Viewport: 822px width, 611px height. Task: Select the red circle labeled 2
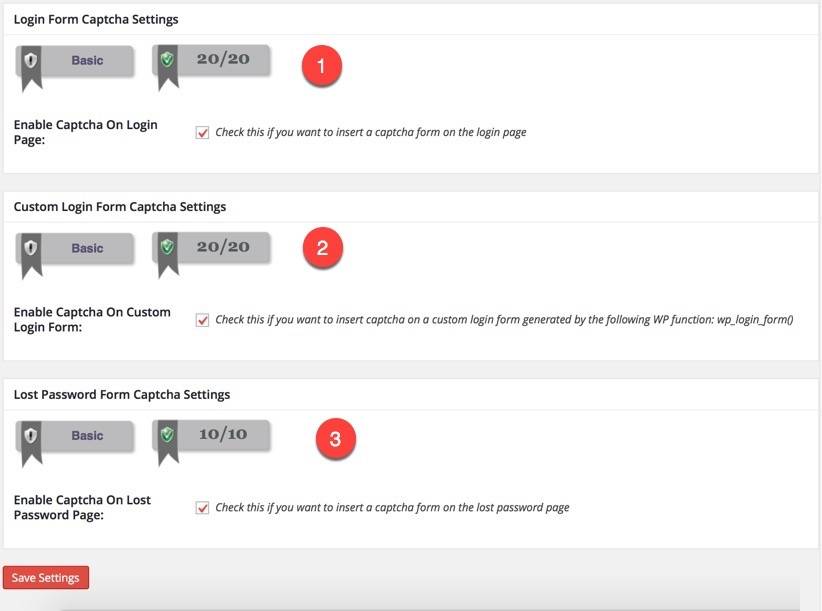pos(321,247)
